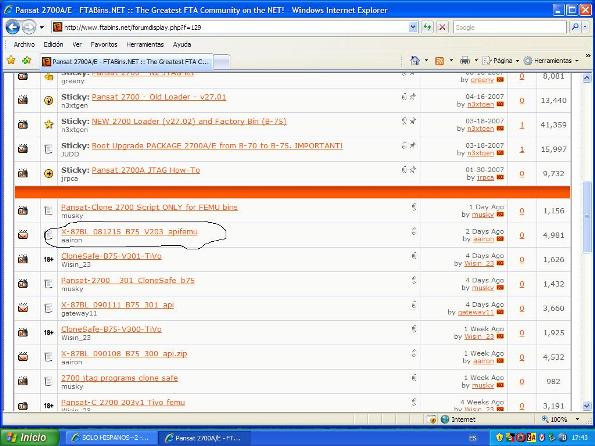The image size is (595, 446).
Task: Refresh the page with green arrows icon
Action: pyautogui.click(x=428, y=27)
